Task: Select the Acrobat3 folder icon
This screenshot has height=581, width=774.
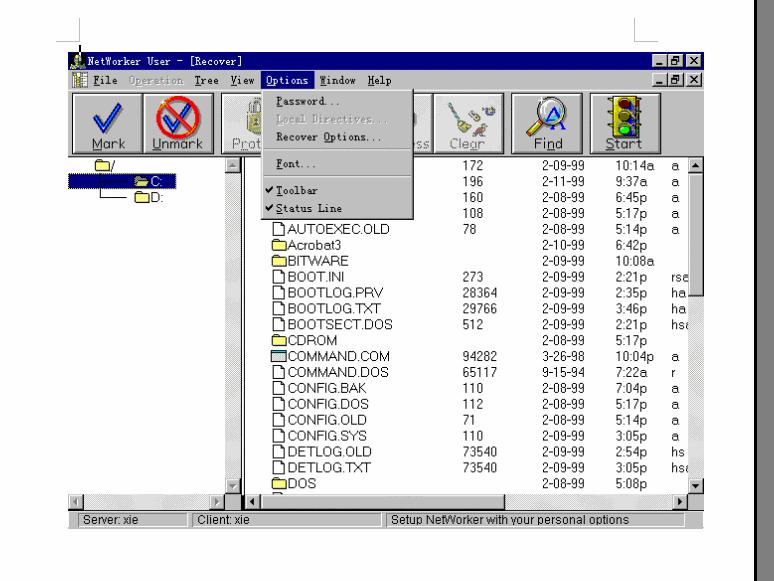Action: click(279, 245)
